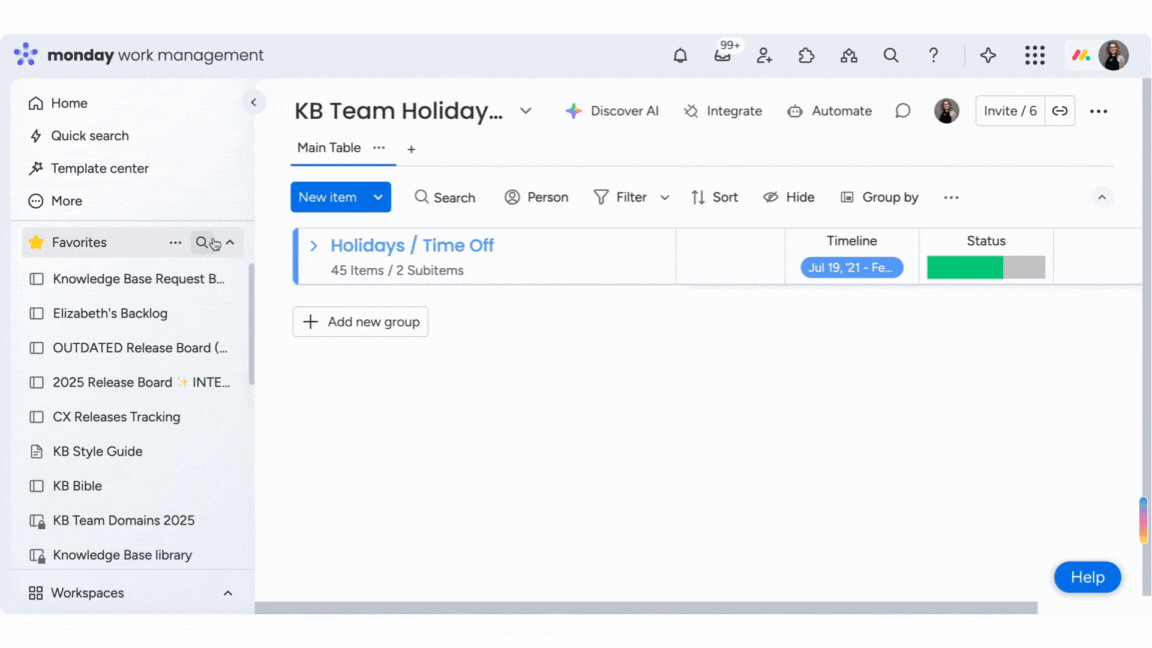Open 2025 Release Board

coord(141,383)
